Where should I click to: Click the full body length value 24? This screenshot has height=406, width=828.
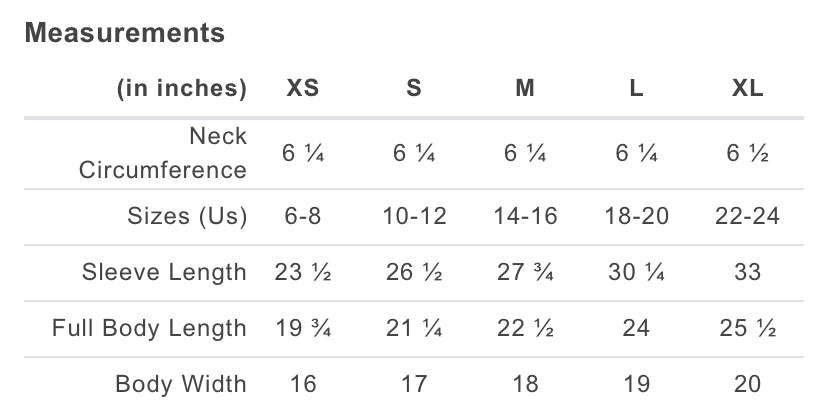636,328
